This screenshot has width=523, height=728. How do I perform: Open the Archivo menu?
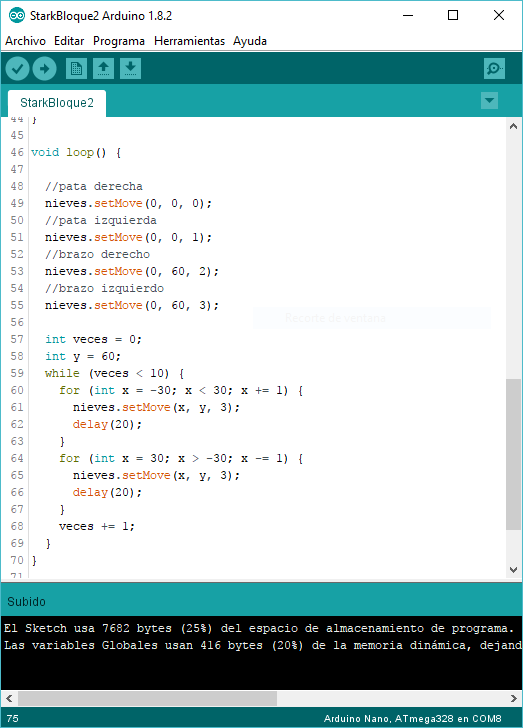point(26,41)
